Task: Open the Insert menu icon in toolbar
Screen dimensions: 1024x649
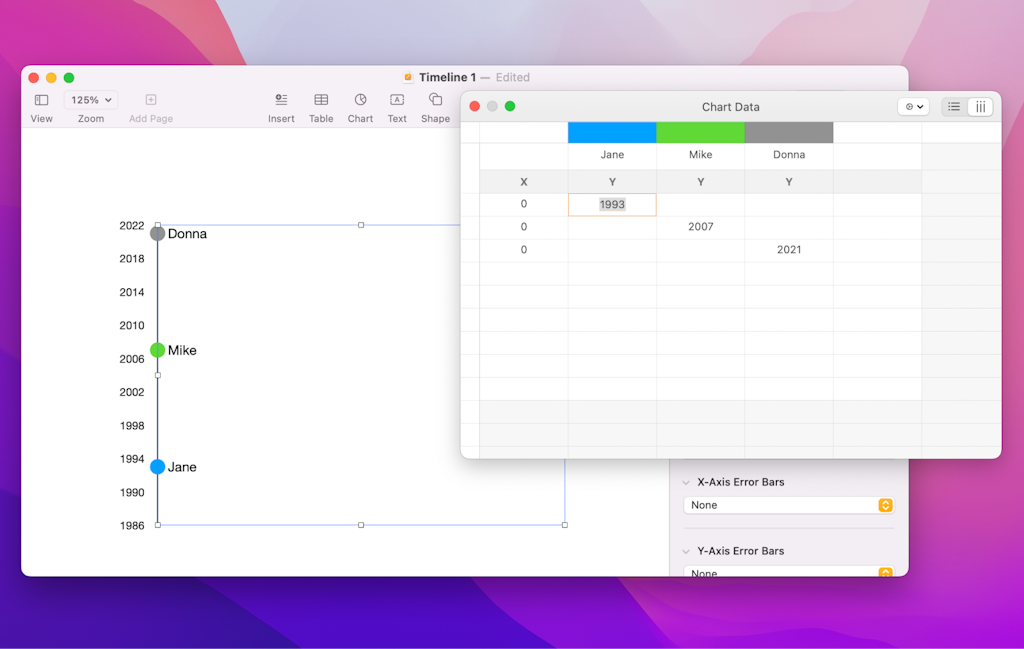Action: pos(281,101)
